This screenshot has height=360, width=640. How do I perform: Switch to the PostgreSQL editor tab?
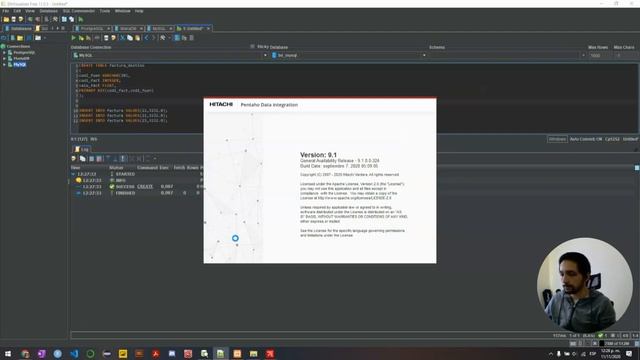coord(91,29)
